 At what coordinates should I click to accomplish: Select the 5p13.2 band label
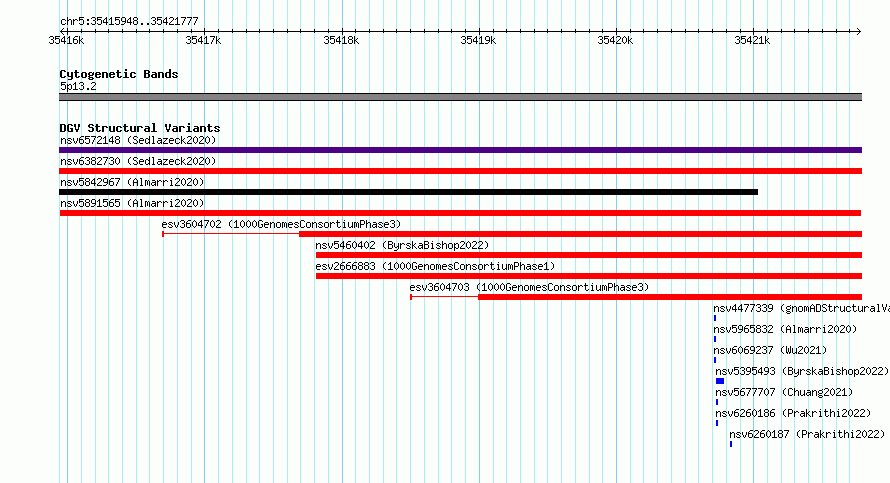(x=78, y=86)
